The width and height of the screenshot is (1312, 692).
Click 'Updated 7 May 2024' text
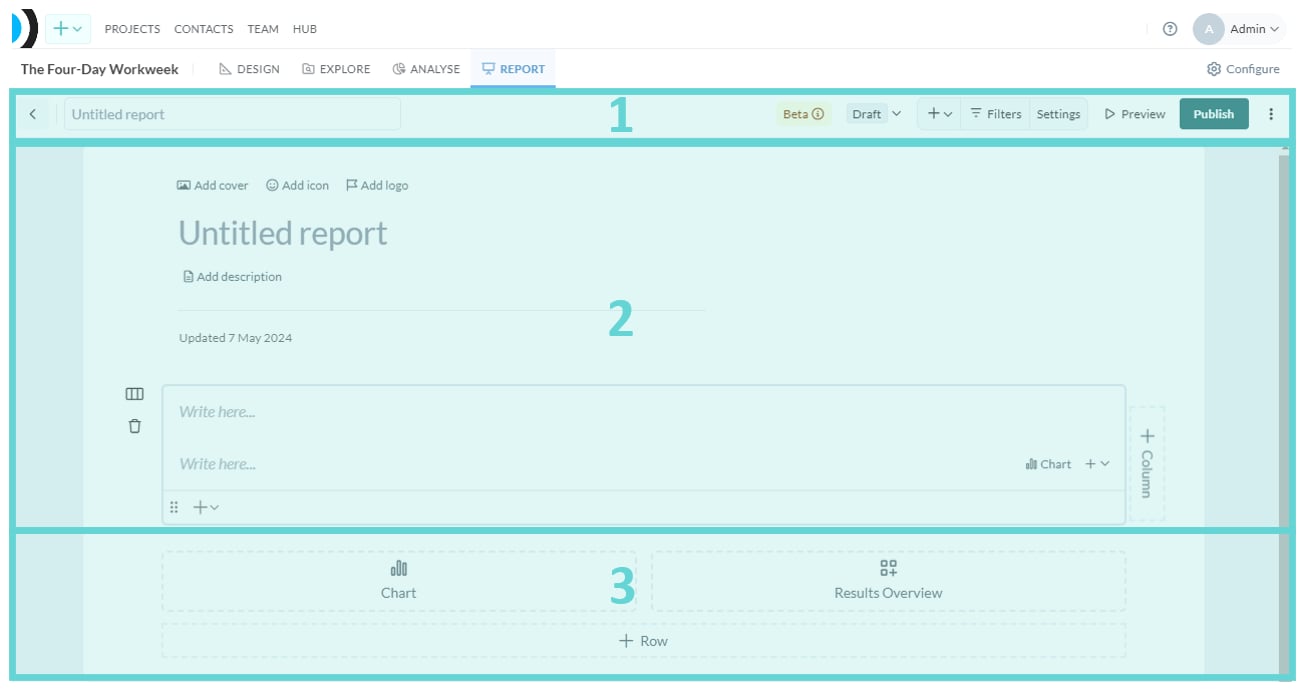pos(236,338)
